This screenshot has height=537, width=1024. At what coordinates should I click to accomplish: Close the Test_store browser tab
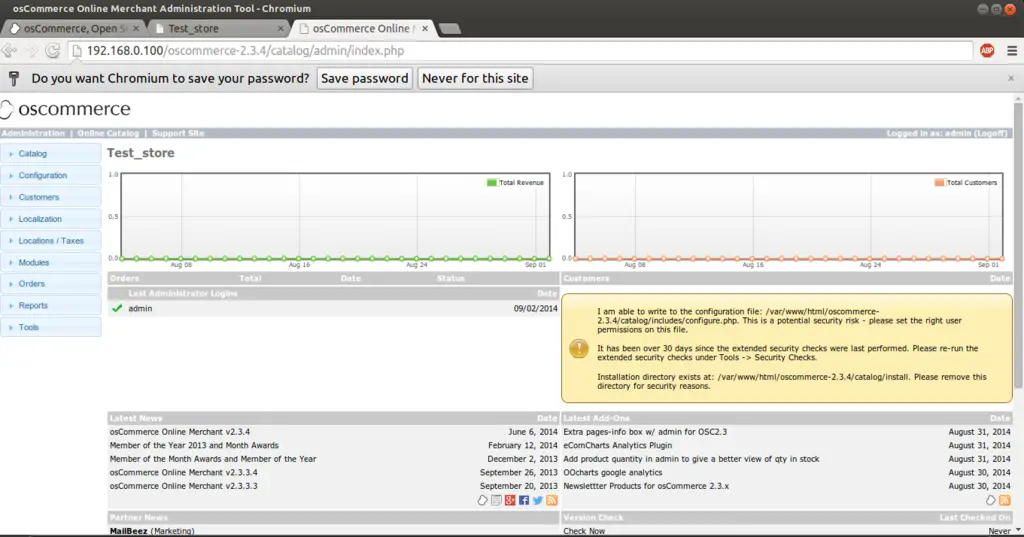pyautogui.click(x=281, y=28)
